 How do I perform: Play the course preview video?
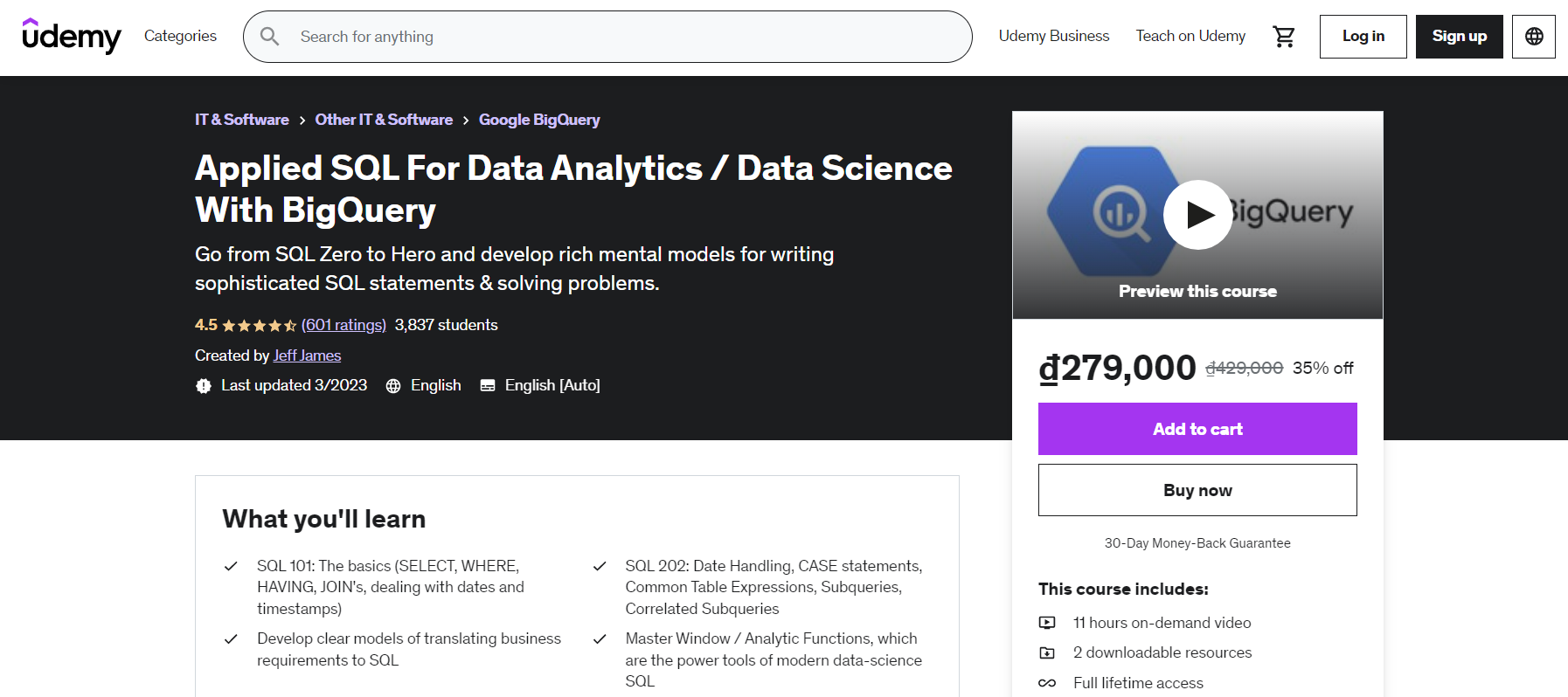(x=1197, y=215)
